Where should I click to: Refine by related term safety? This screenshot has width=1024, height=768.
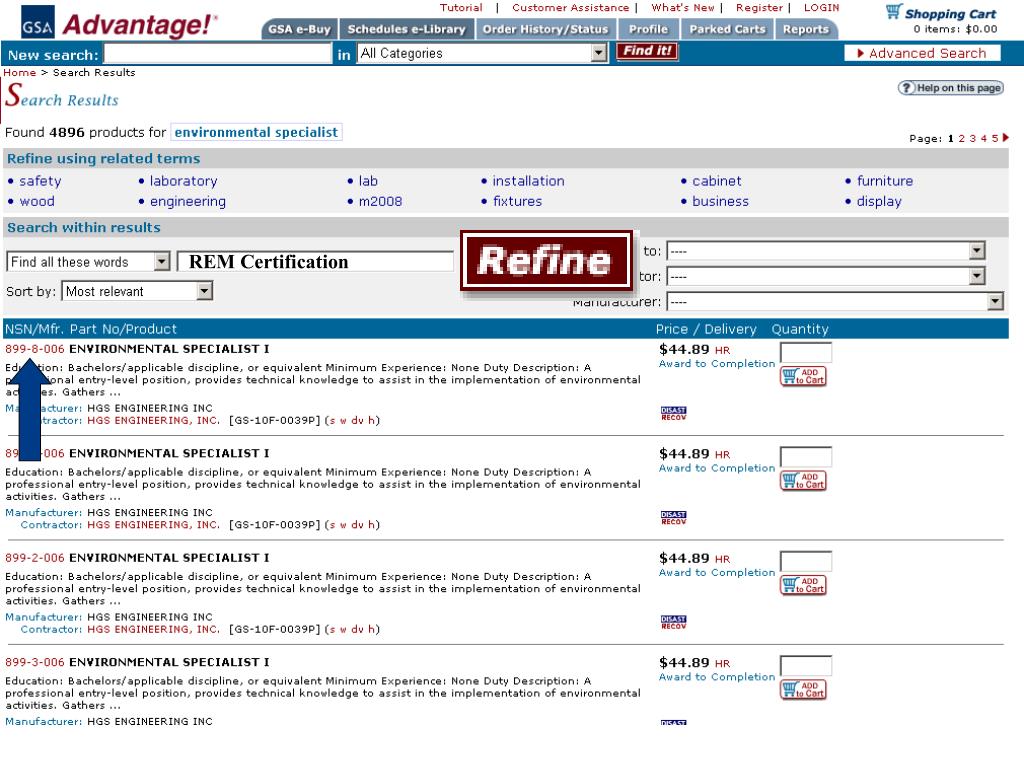[40, 181]
